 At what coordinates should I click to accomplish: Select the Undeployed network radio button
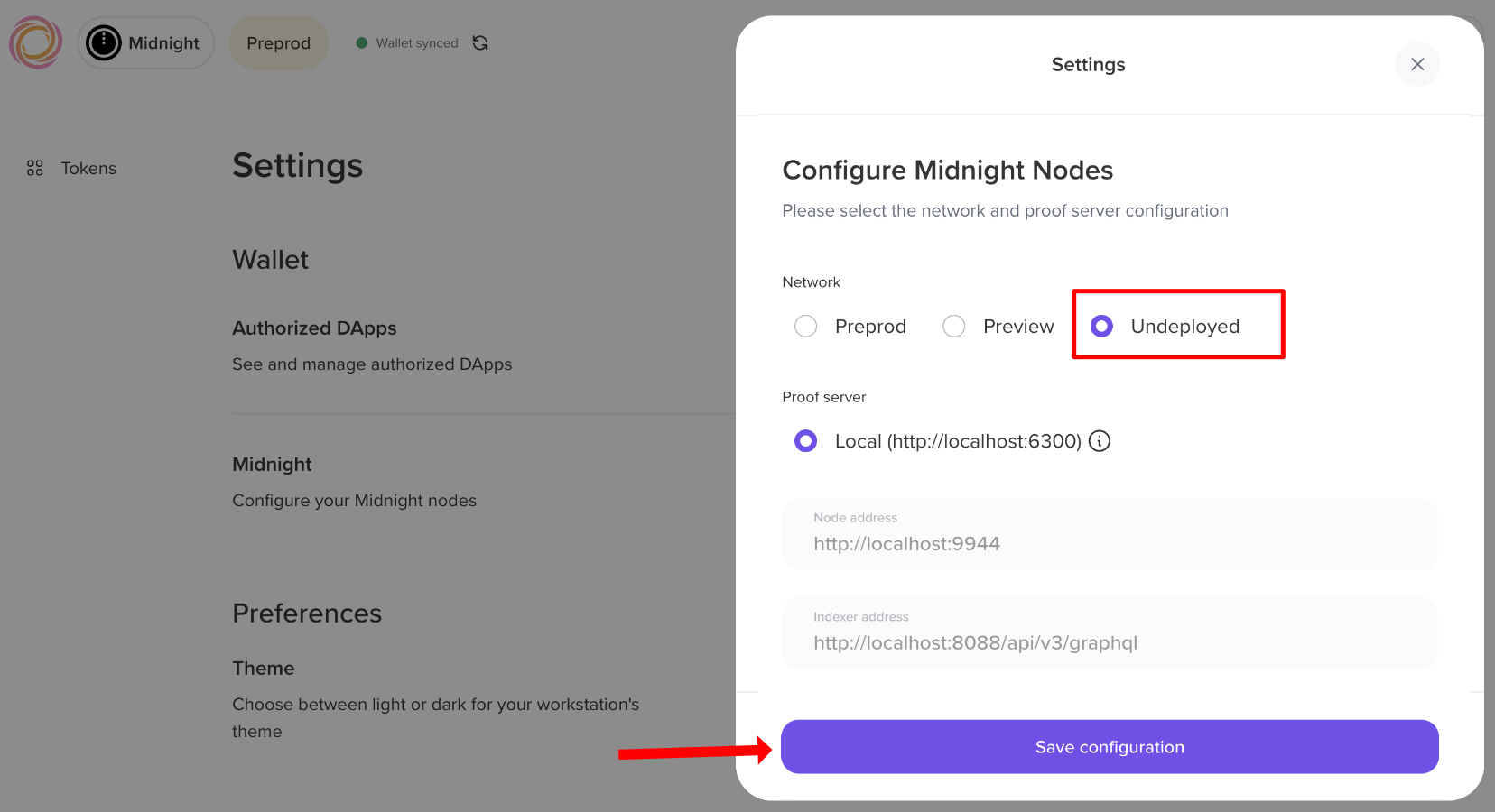[x=1102, y=326]
